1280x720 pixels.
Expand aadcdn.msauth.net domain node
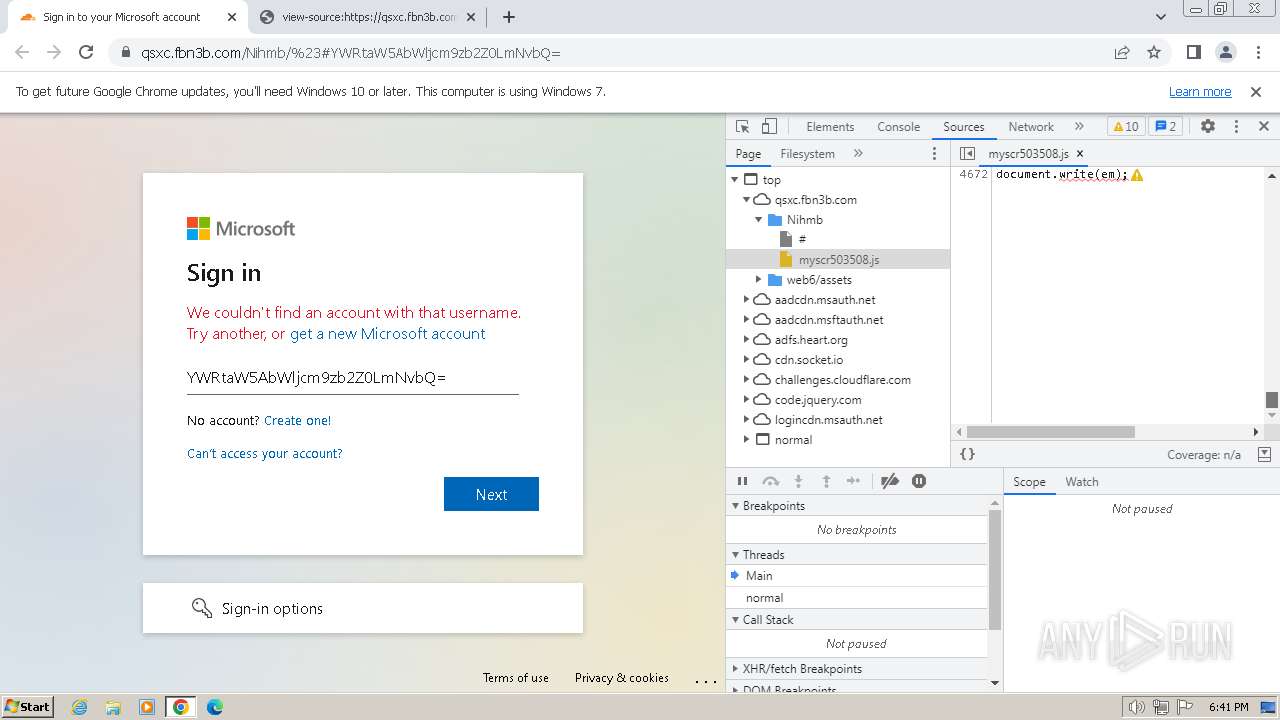click(747, 300)
